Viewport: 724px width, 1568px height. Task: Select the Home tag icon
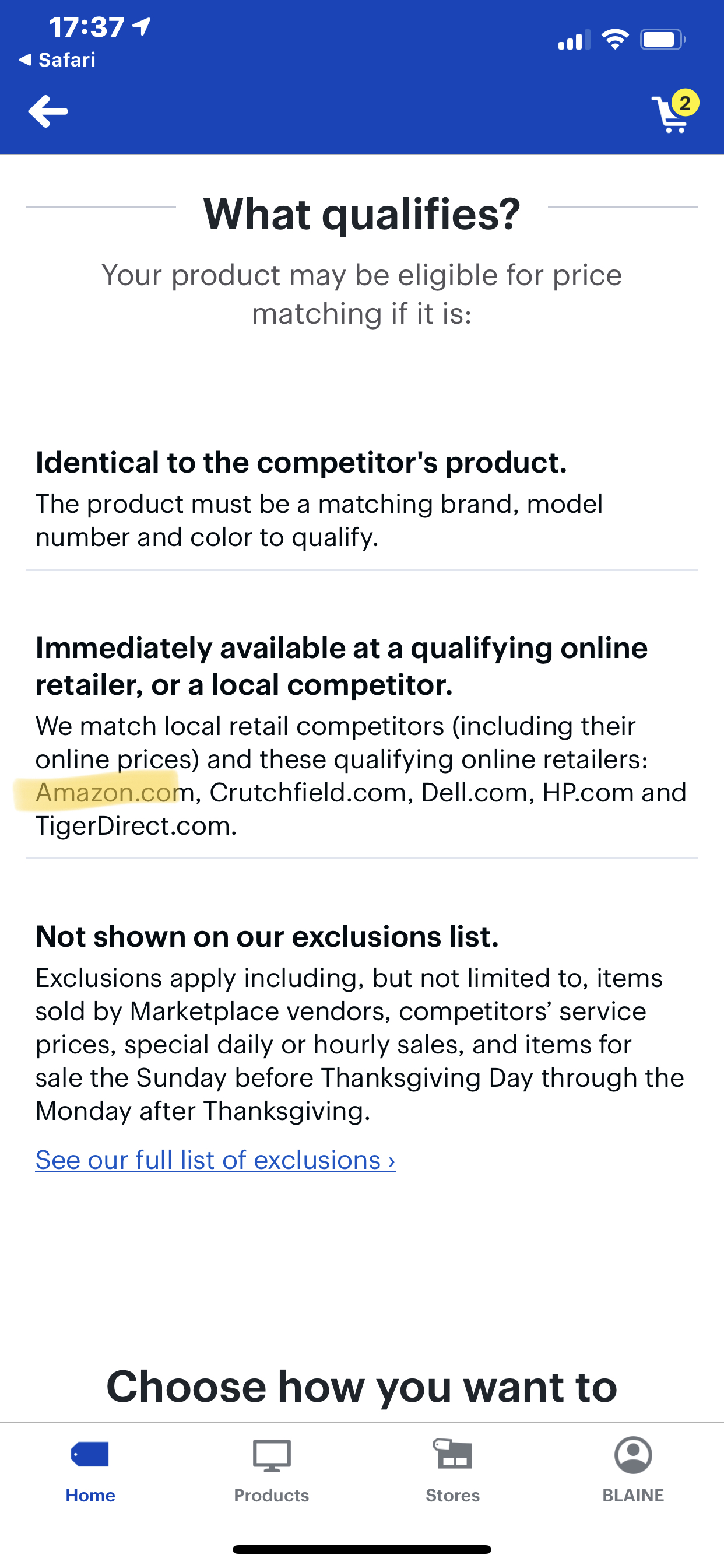pos(90,1455)
